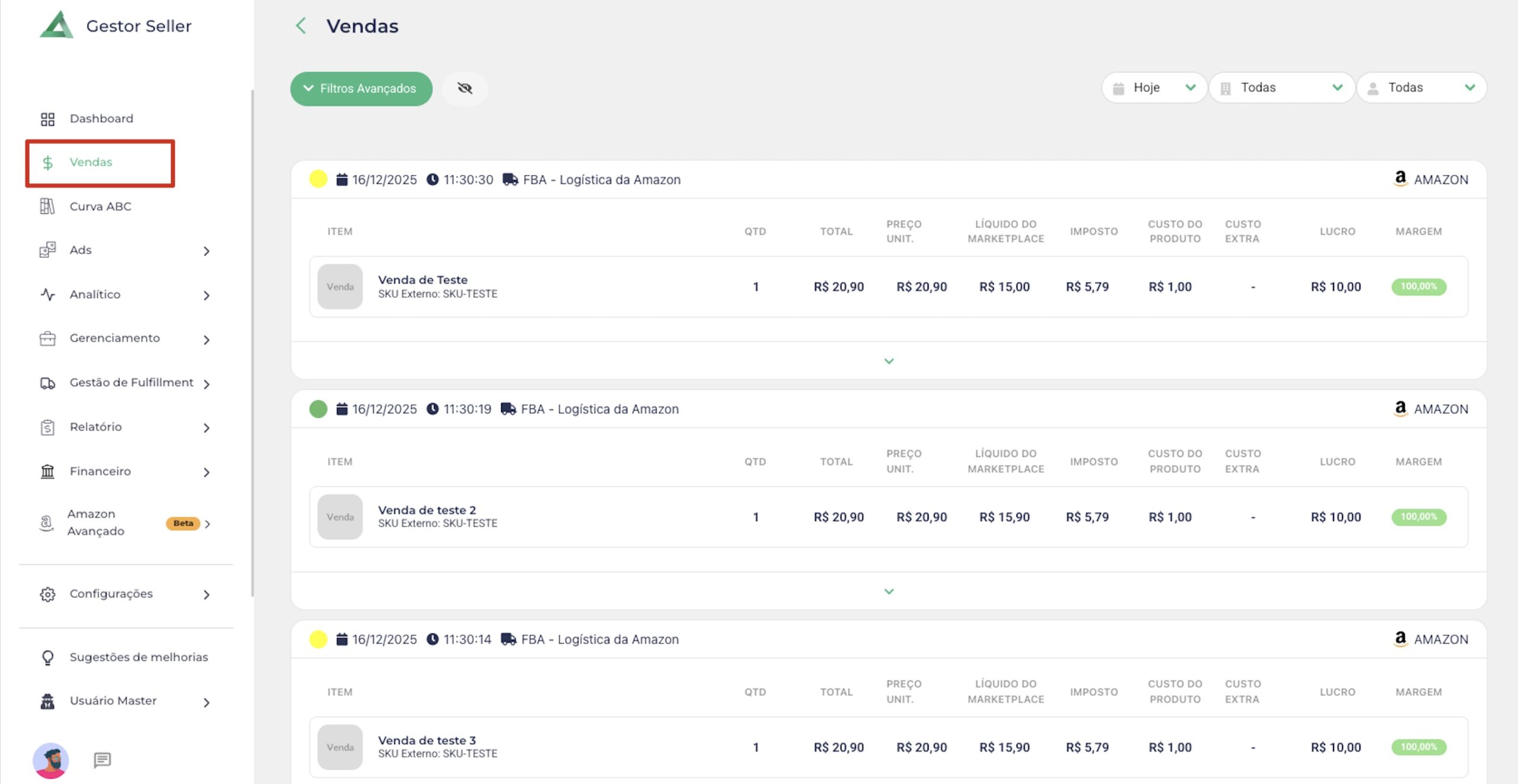Expand details of Venda de teste 2 card
The width and height of the screenshot is (1518, 784).
coord(888,591)
